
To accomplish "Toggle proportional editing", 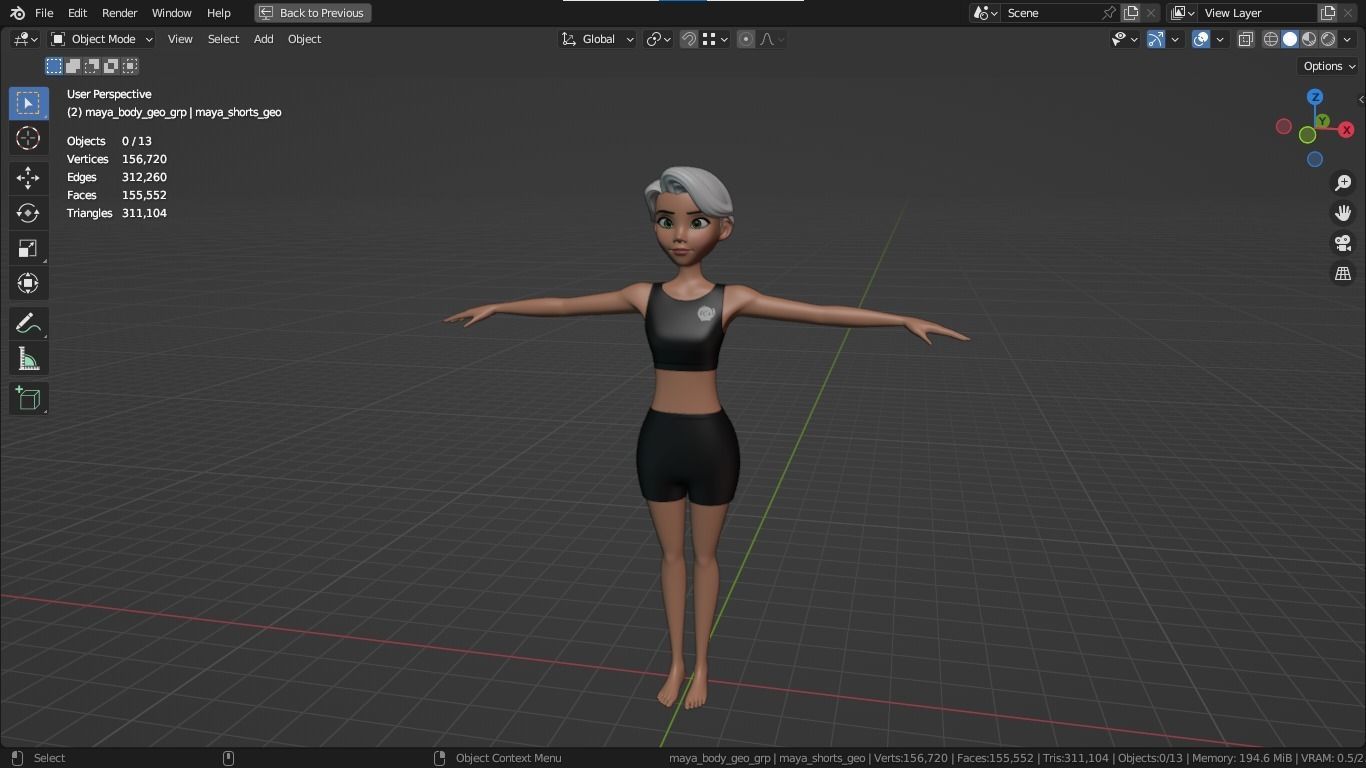I will (746, 39).
